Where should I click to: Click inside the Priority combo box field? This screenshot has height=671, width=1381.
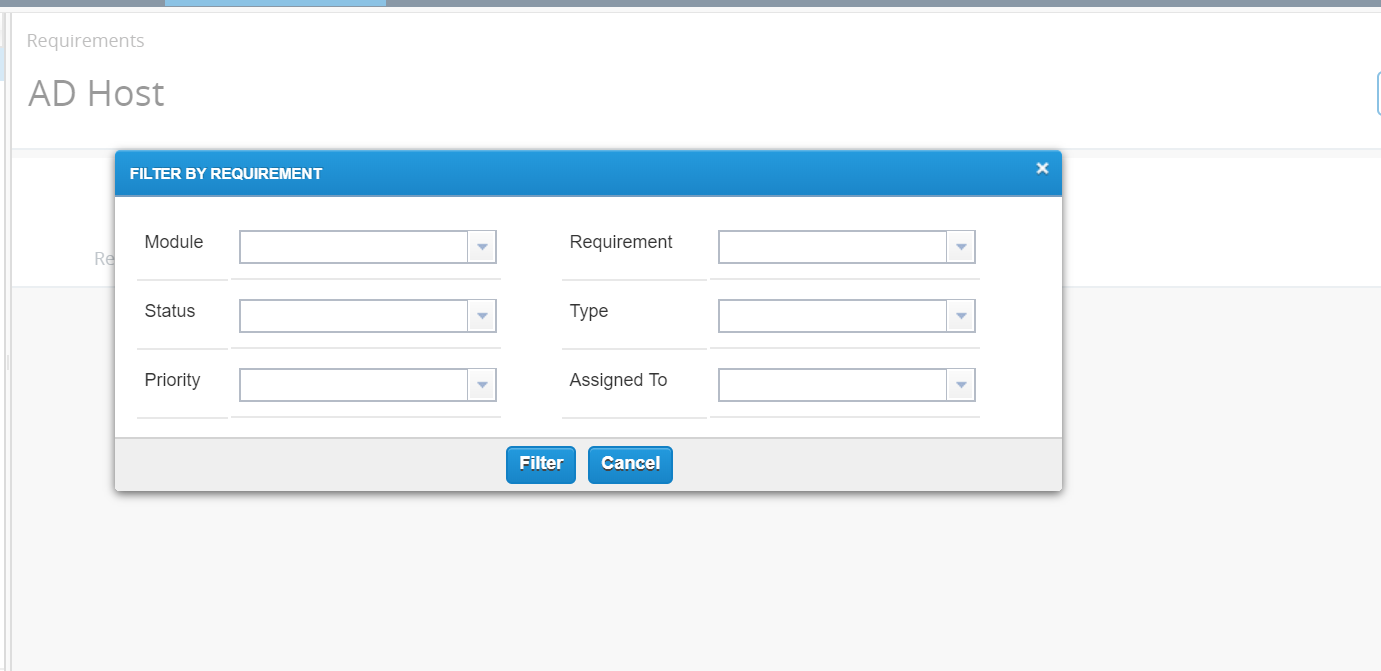(x=355, y=385)
